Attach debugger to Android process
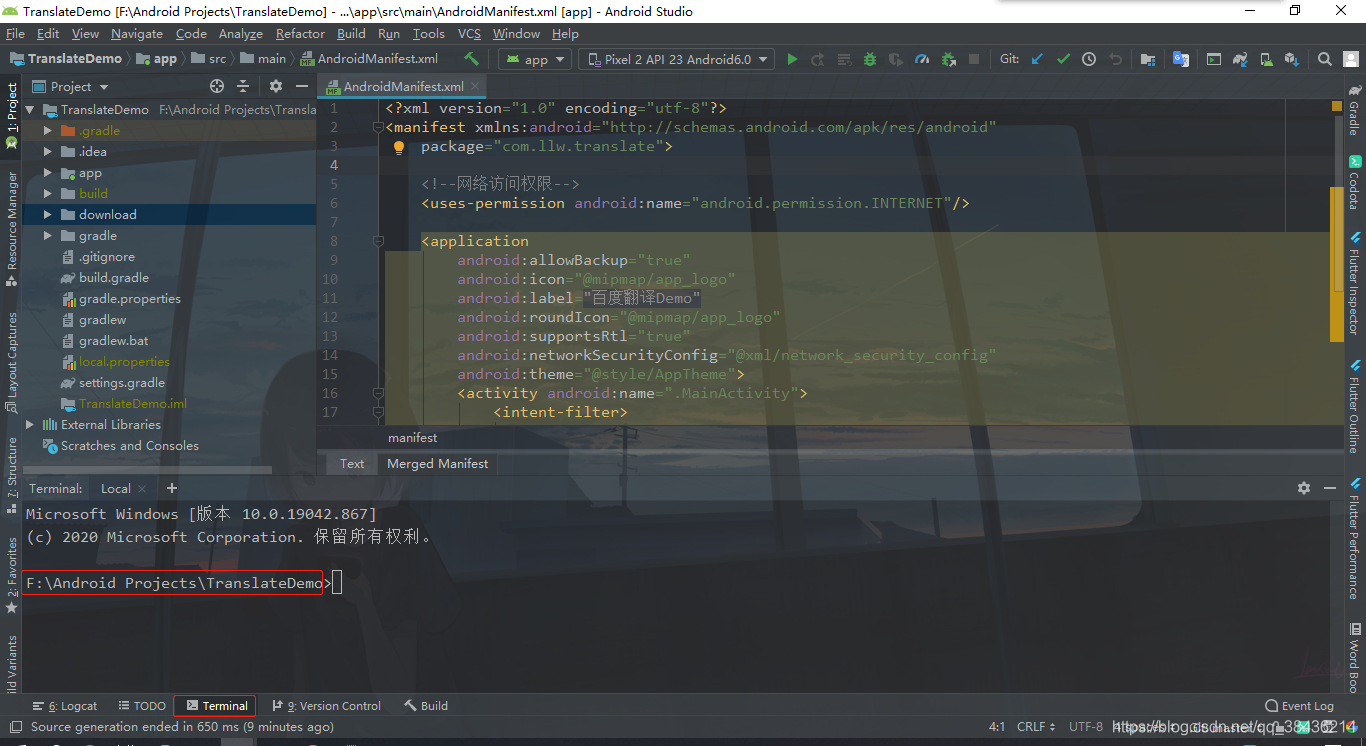 [948, 59]
